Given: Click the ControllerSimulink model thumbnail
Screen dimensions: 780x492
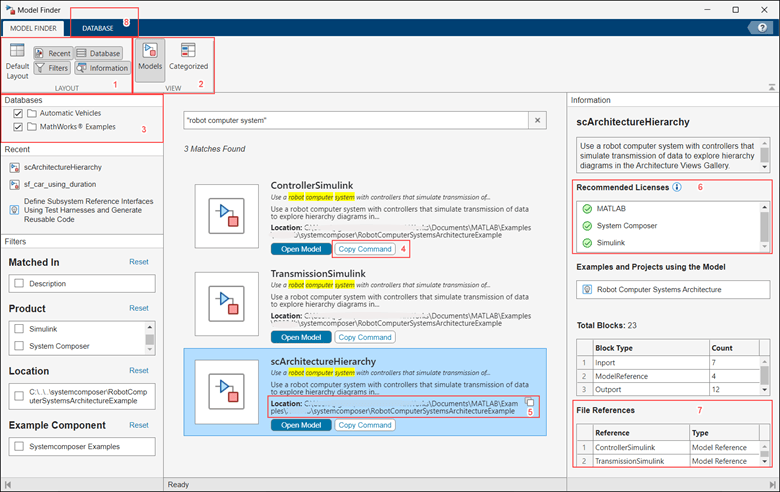Looking at the screenshot, I should pyautogui.click(x=227, y=216).
